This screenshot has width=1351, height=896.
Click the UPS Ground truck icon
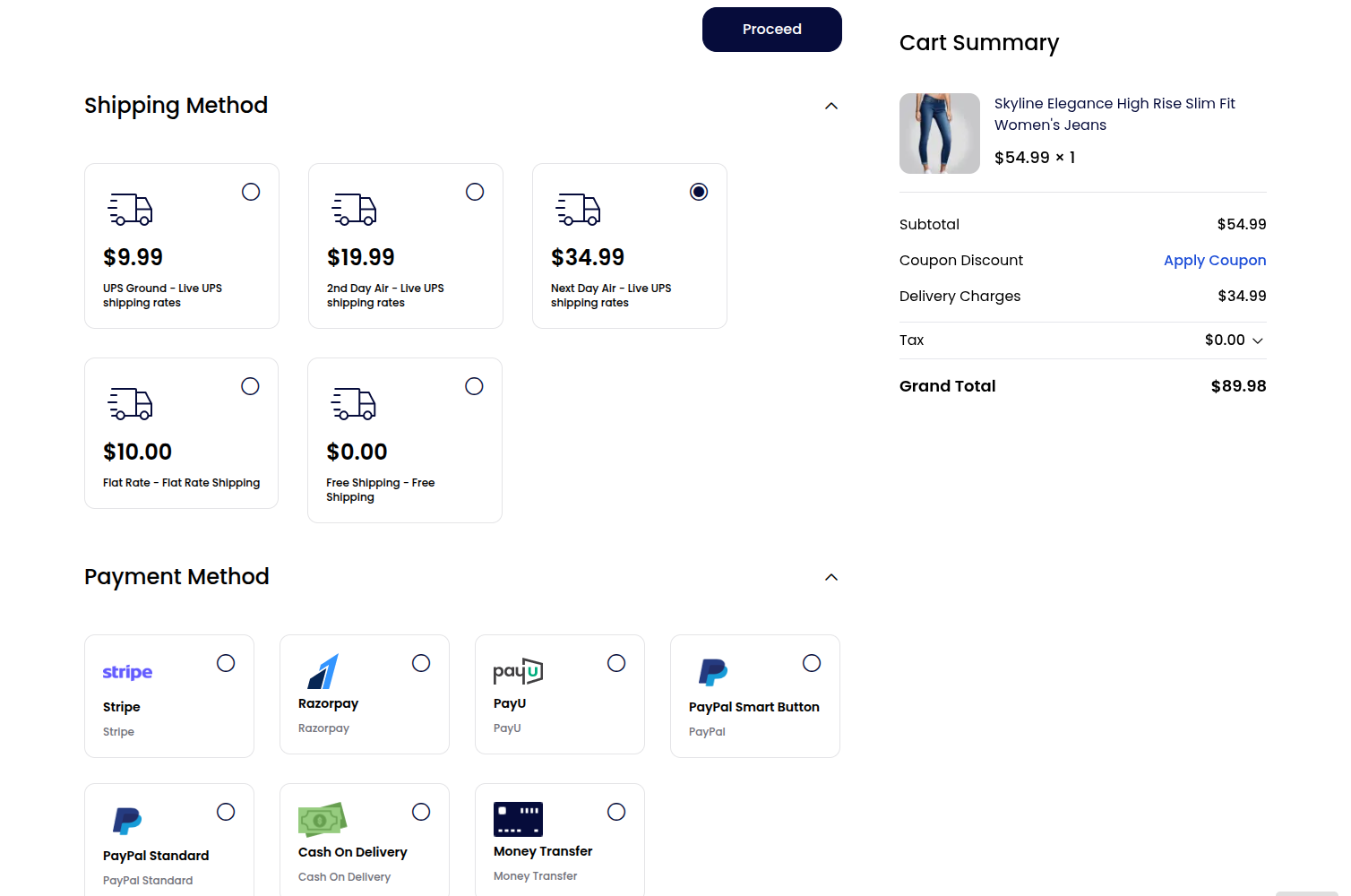tap(130, 209)
